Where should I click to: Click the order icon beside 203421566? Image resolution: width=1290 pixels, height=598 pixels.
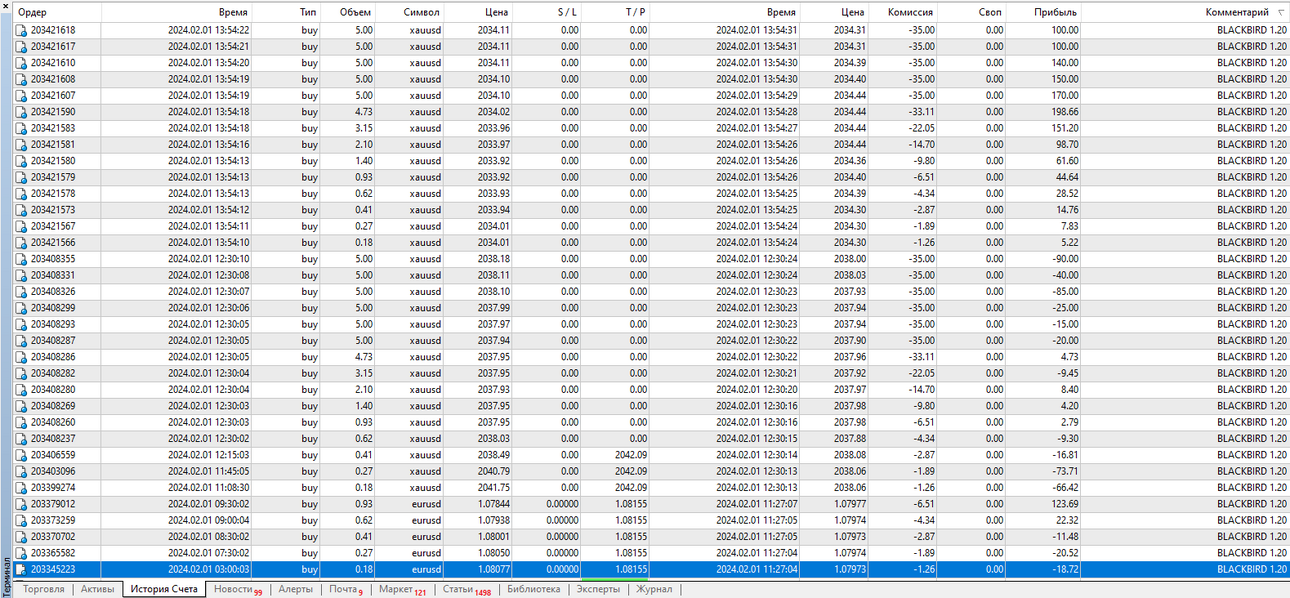click(21, 242)
